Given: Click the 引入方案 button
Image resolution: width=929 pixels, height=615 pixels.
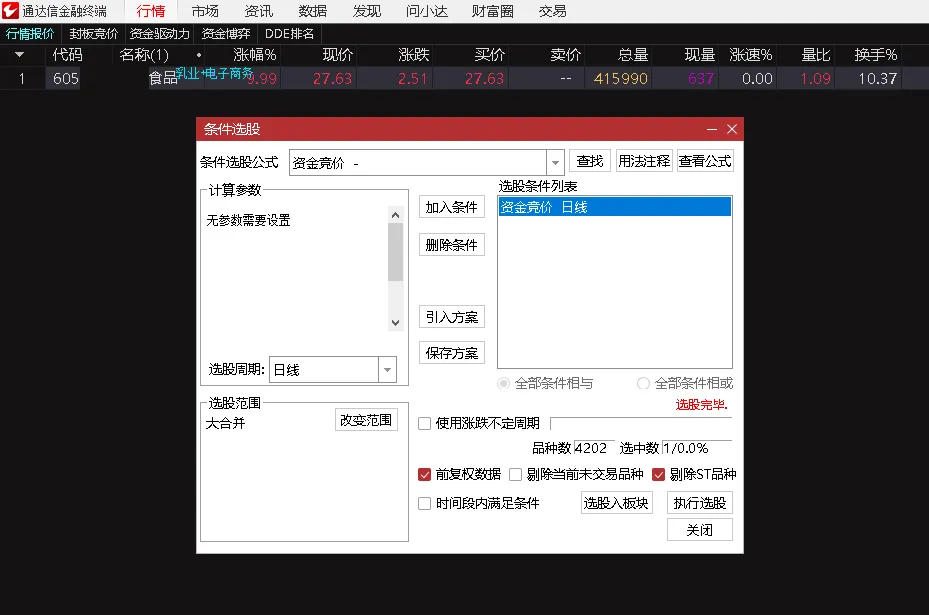Looking at the screenshot, I should coord(451,317).
